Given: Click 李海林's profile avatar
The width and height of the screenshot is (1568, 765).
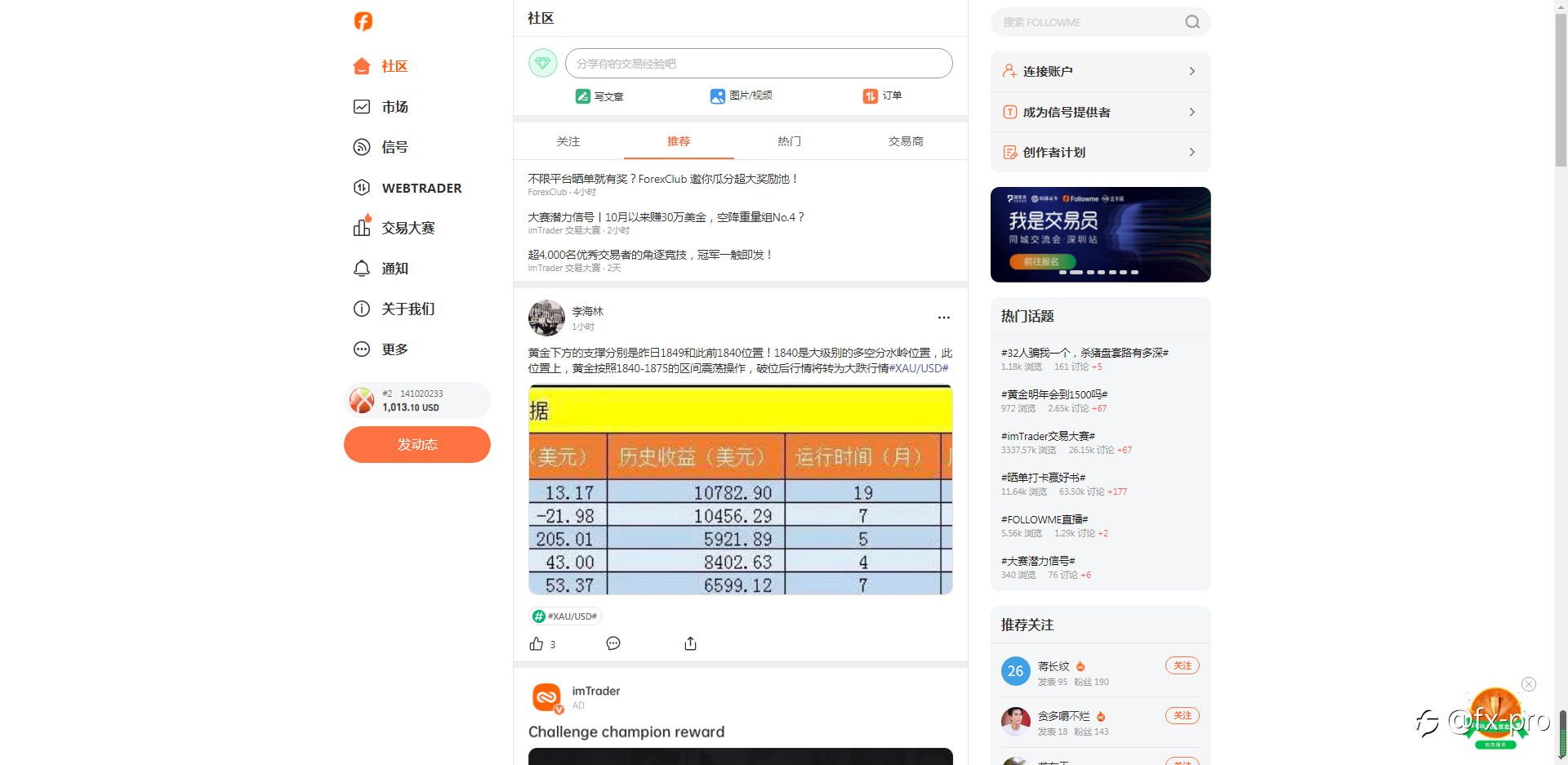Looking at the screenshot, I should (x=546, y=318).
